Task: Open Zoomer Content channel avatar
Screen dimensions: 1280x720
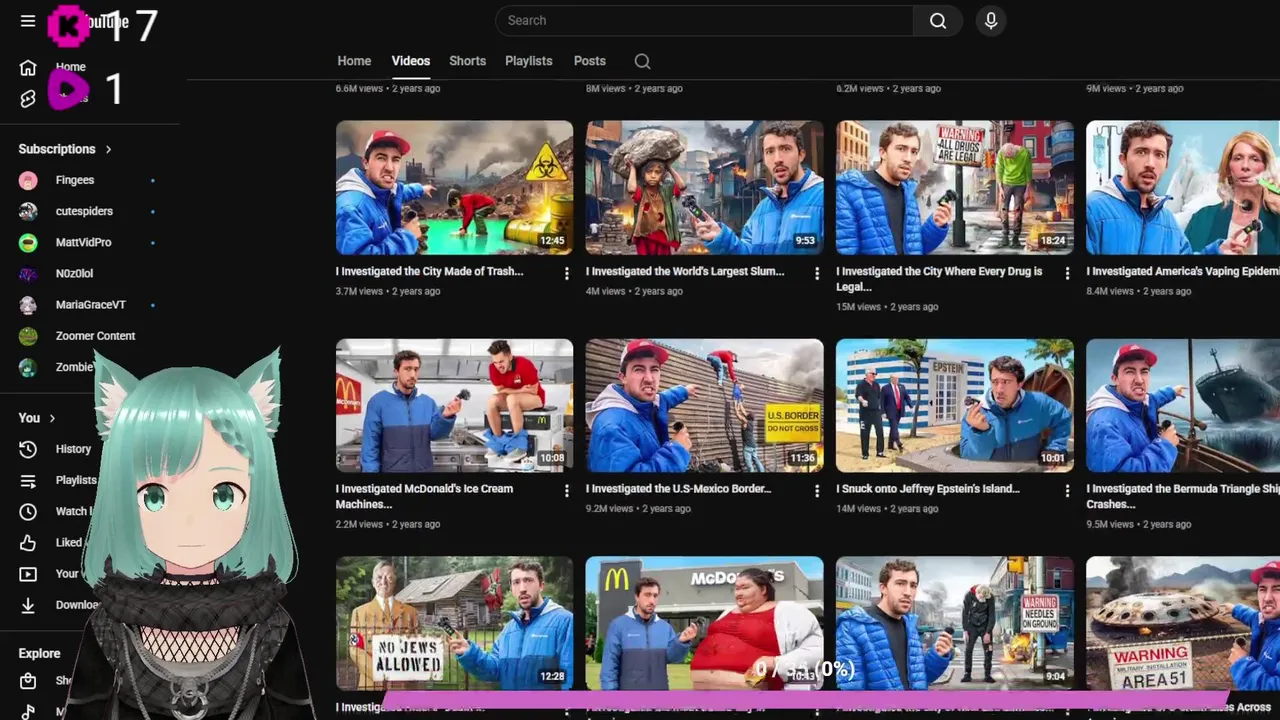Action: click(x=28, y=336)
